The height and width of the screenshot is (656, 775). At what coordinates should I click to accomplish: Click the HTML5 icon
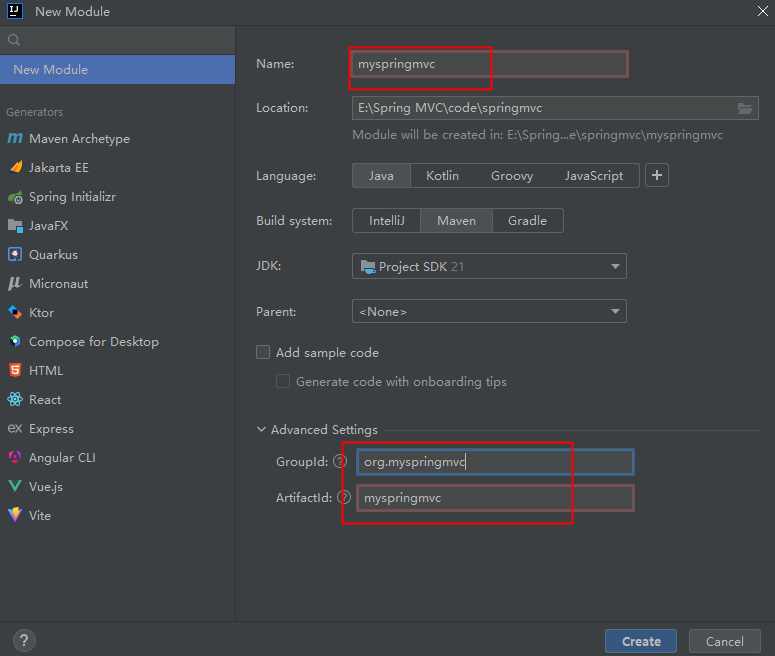click(x=15, y=370)
